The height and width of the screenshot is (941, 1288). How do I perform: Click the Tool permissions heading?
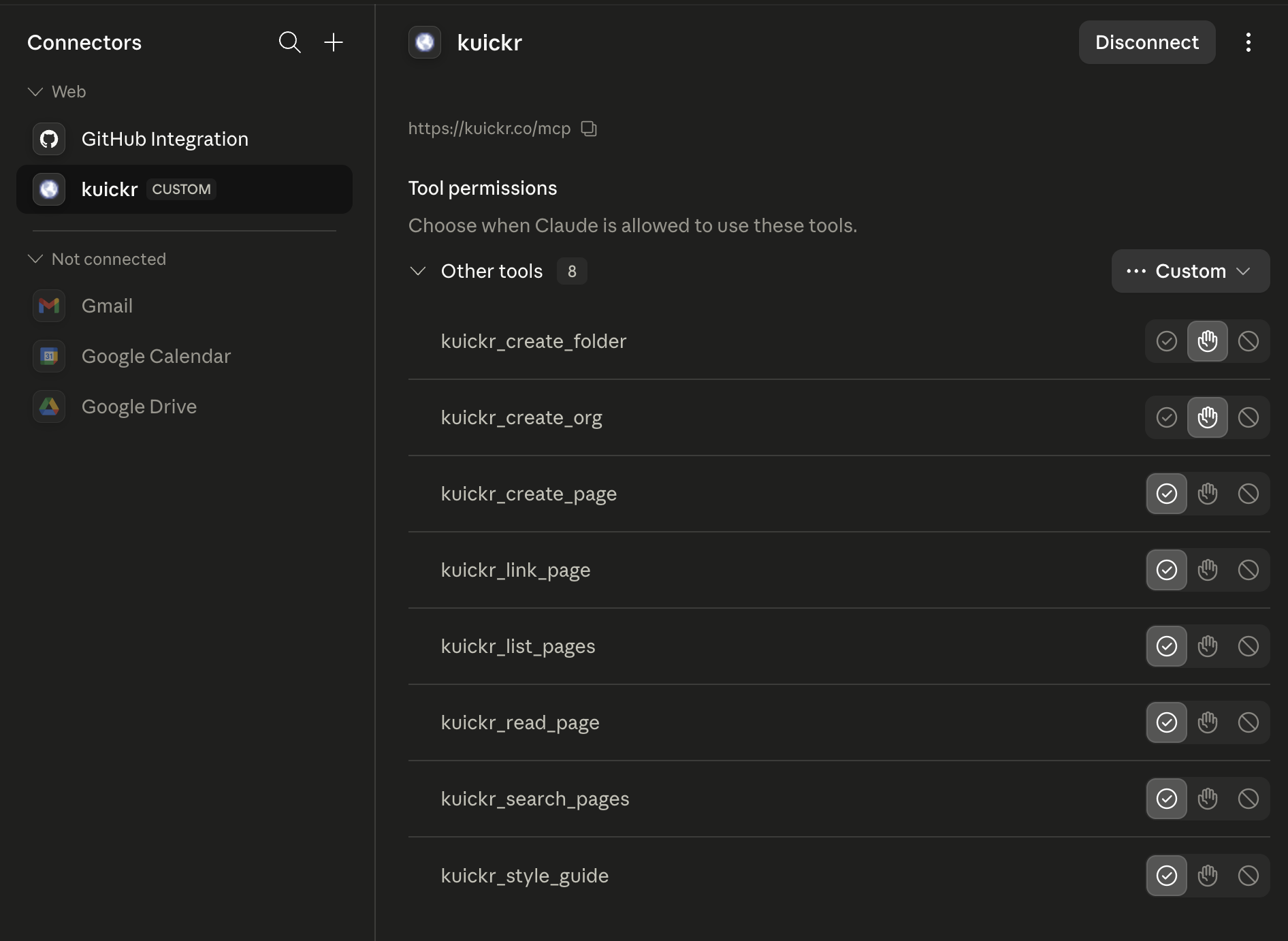tap(483, 188)
